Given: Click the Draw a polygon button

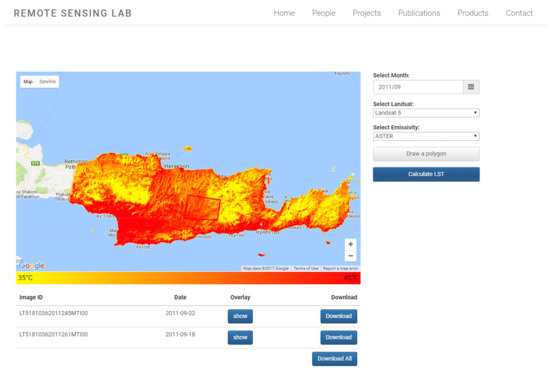Looking at the screenshot, I should click(426, 154).
